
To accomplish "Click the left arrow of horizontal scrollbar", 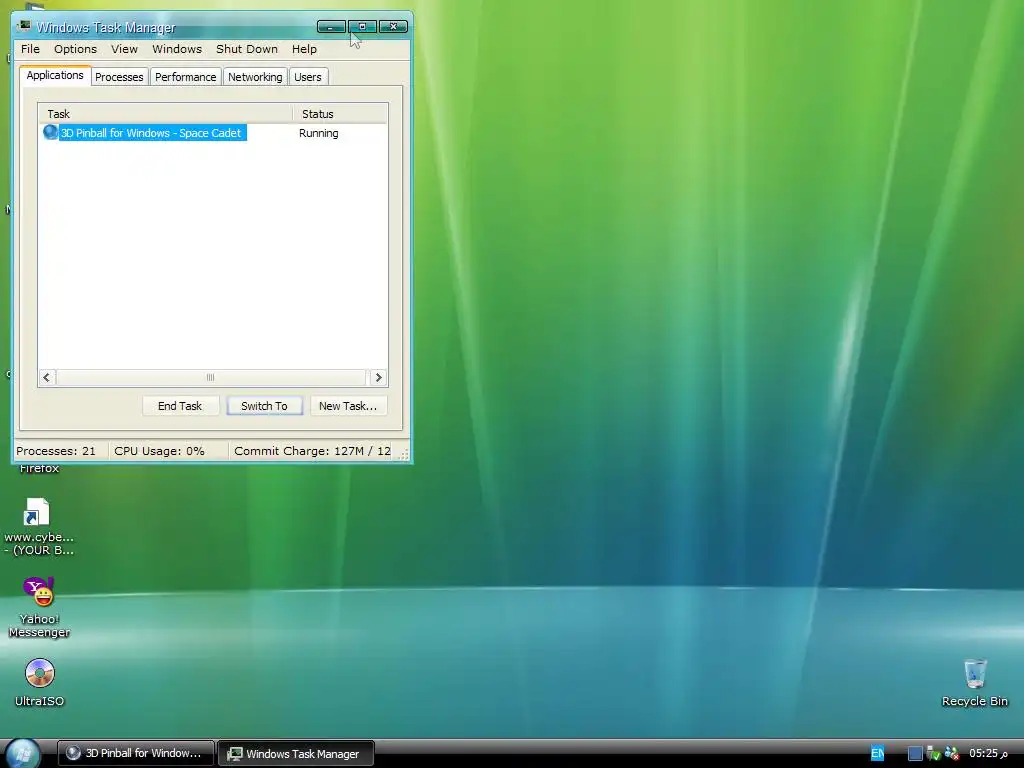I will (46, 377).
